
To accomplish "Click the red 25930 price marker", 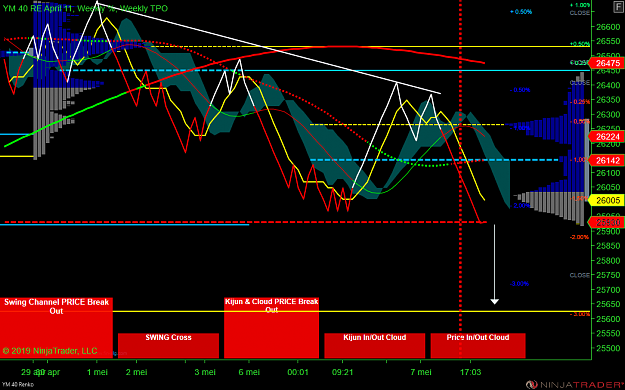I will (607, 222).
